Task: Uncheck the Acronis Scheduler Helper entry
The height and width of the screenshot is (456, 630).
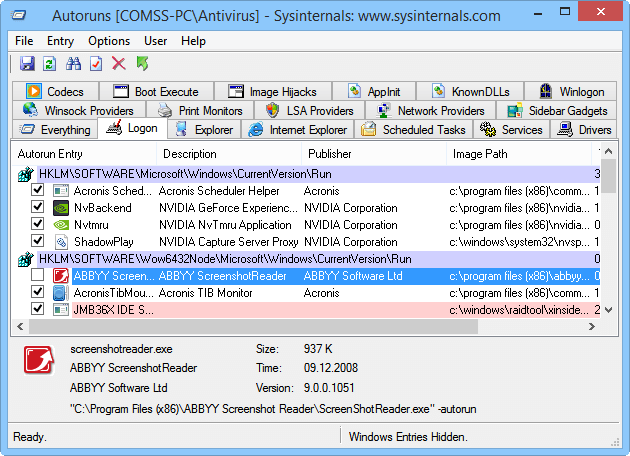Action: click(x=37, y=190)
